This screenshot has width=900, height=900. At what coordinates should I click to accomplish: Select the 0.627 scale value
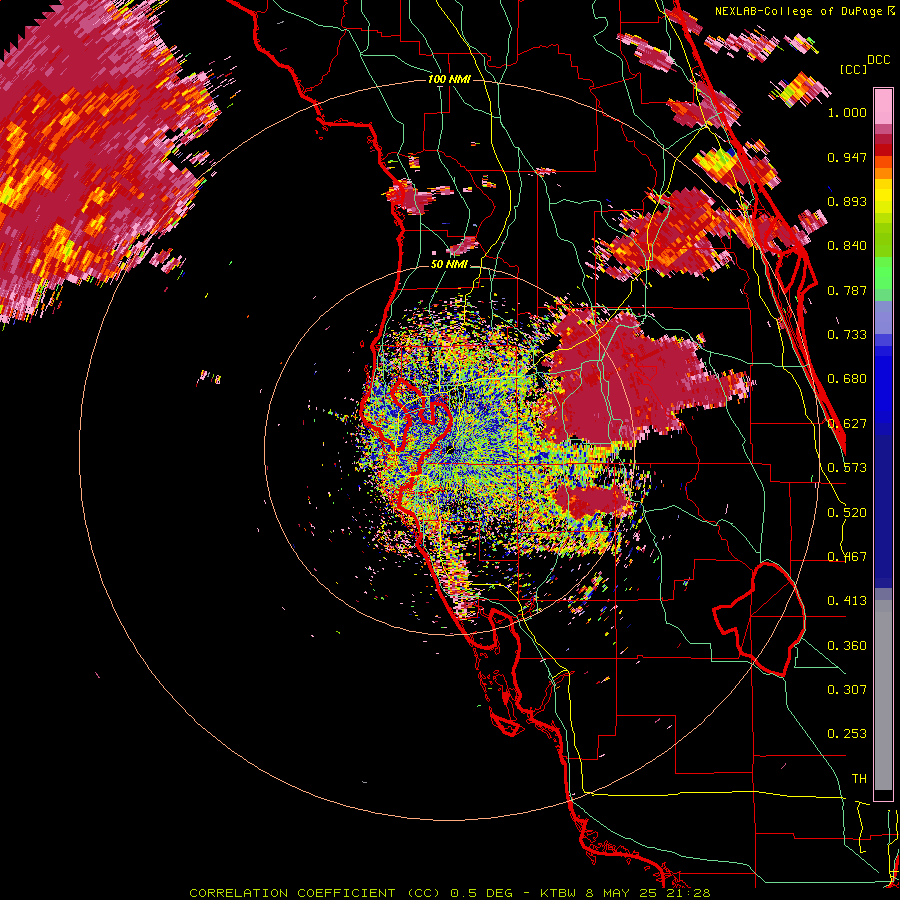point(847,424)
